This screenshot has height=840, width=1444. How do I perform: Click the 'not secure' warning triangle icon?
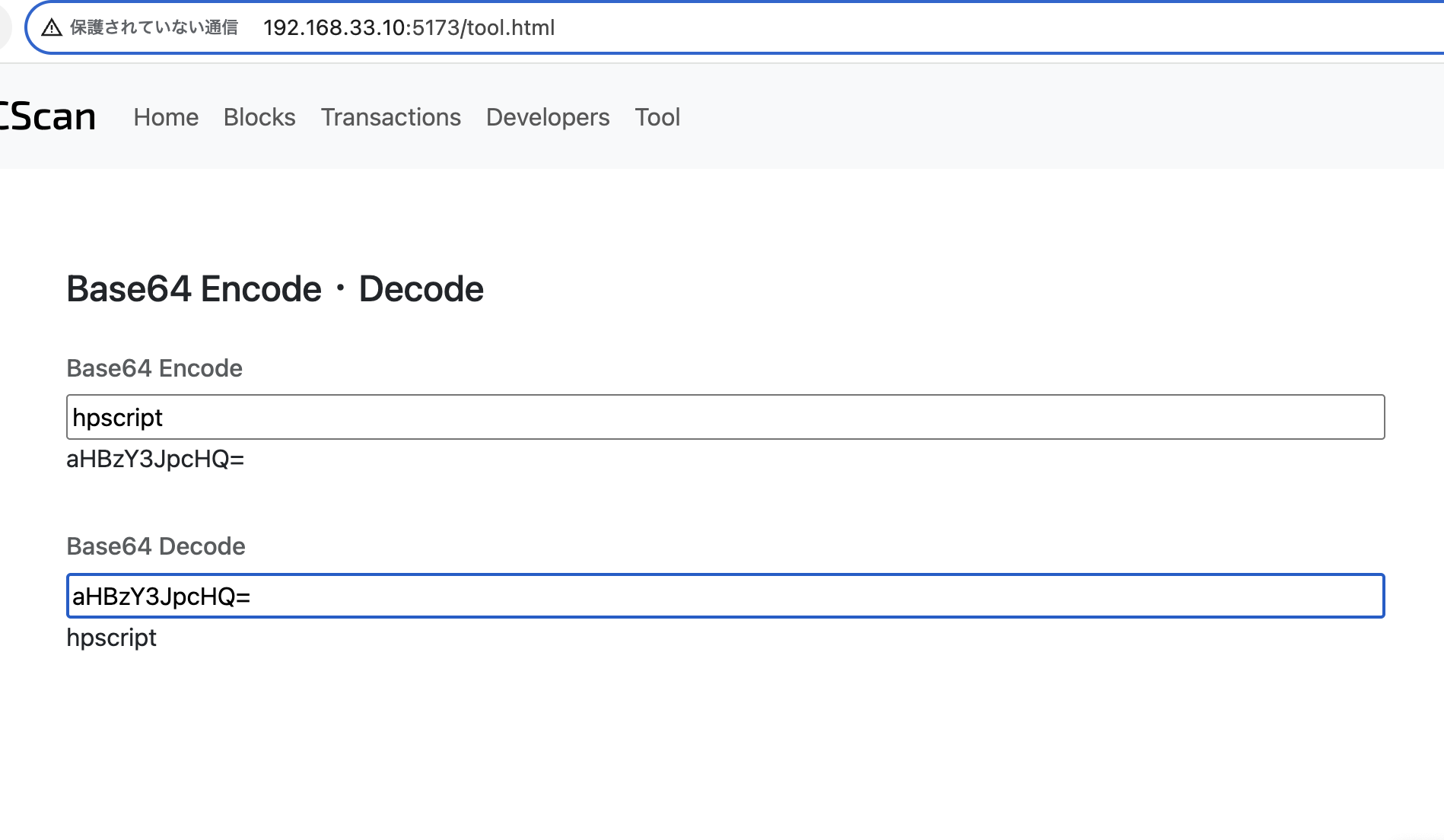point(51,27)
